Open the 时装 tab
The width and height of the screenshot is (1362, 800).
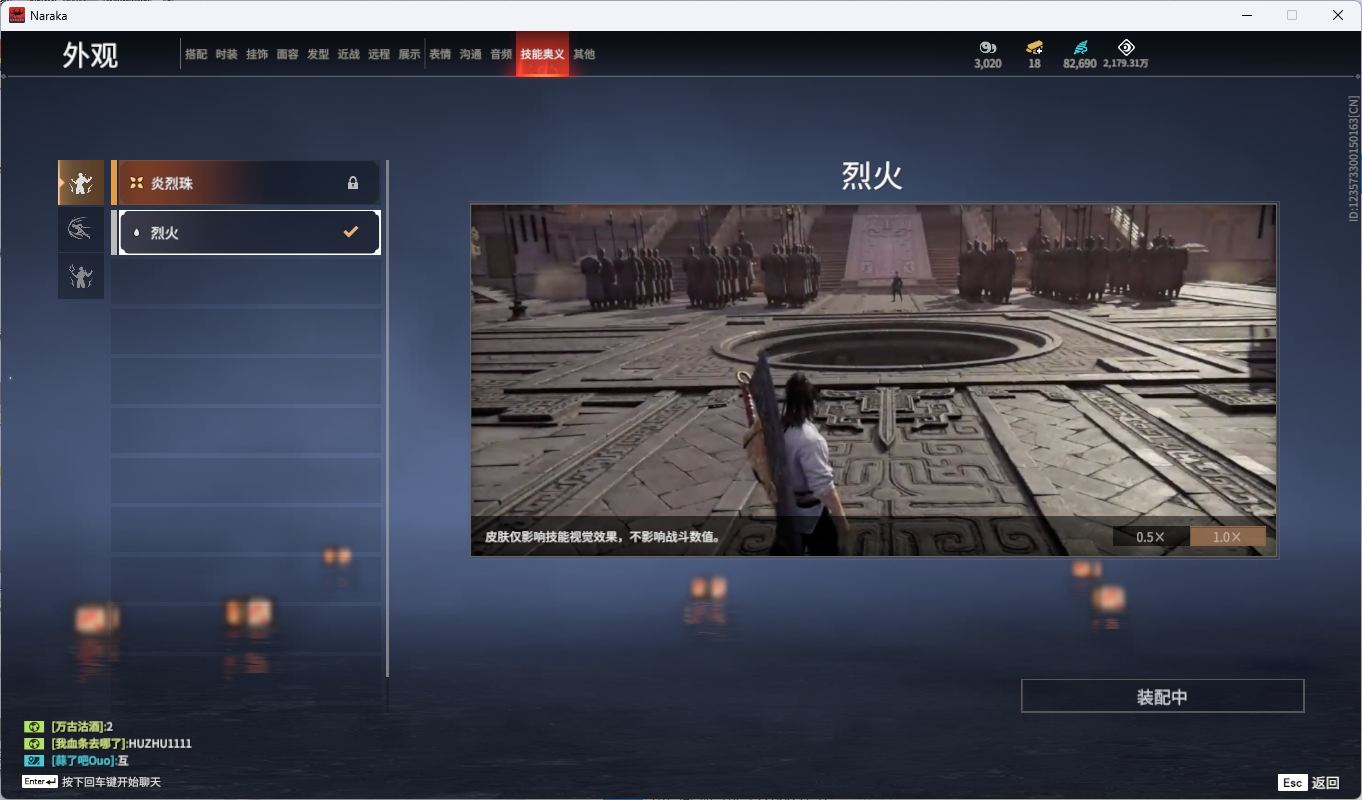(x=227, y=54)
